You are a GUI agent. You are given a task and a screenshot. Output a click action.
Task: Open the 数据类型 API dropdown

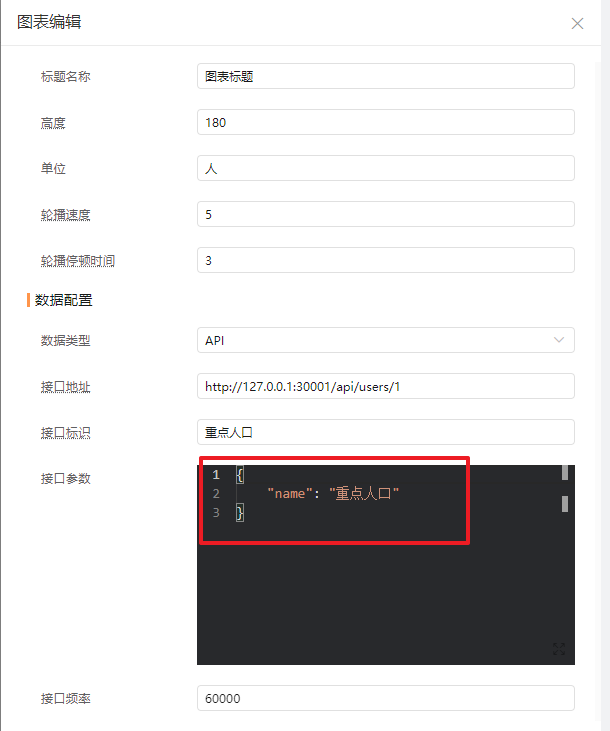pyautogui.click(x=386, y=340)
